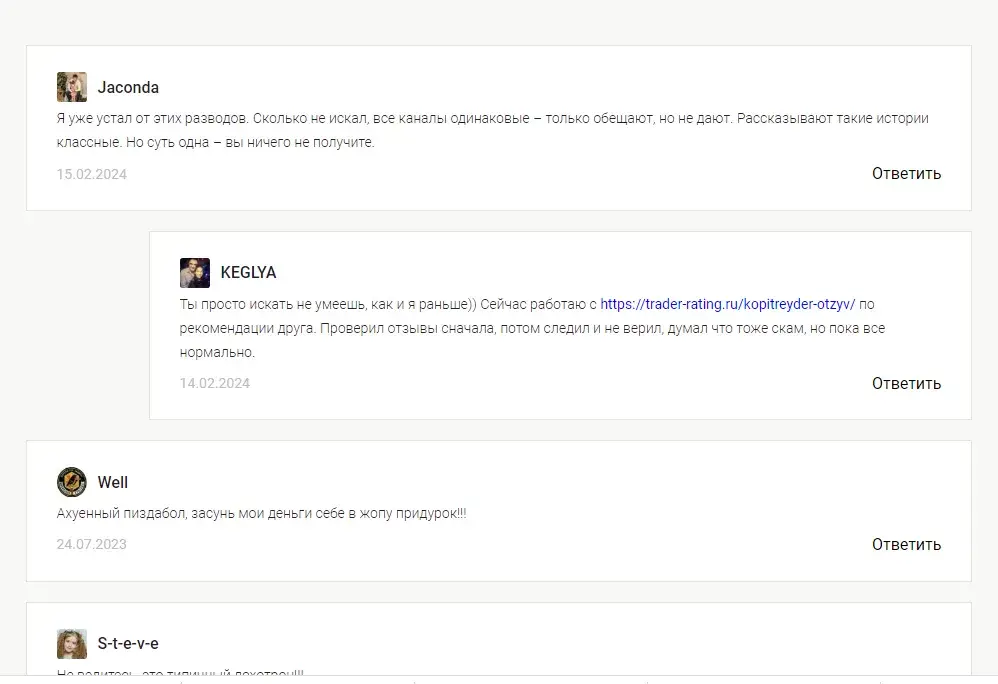Image resolution: width=998 pixels, height=684 pixels.
Task: Click the S-t-e-v-e username
Action: coord(128,643)
